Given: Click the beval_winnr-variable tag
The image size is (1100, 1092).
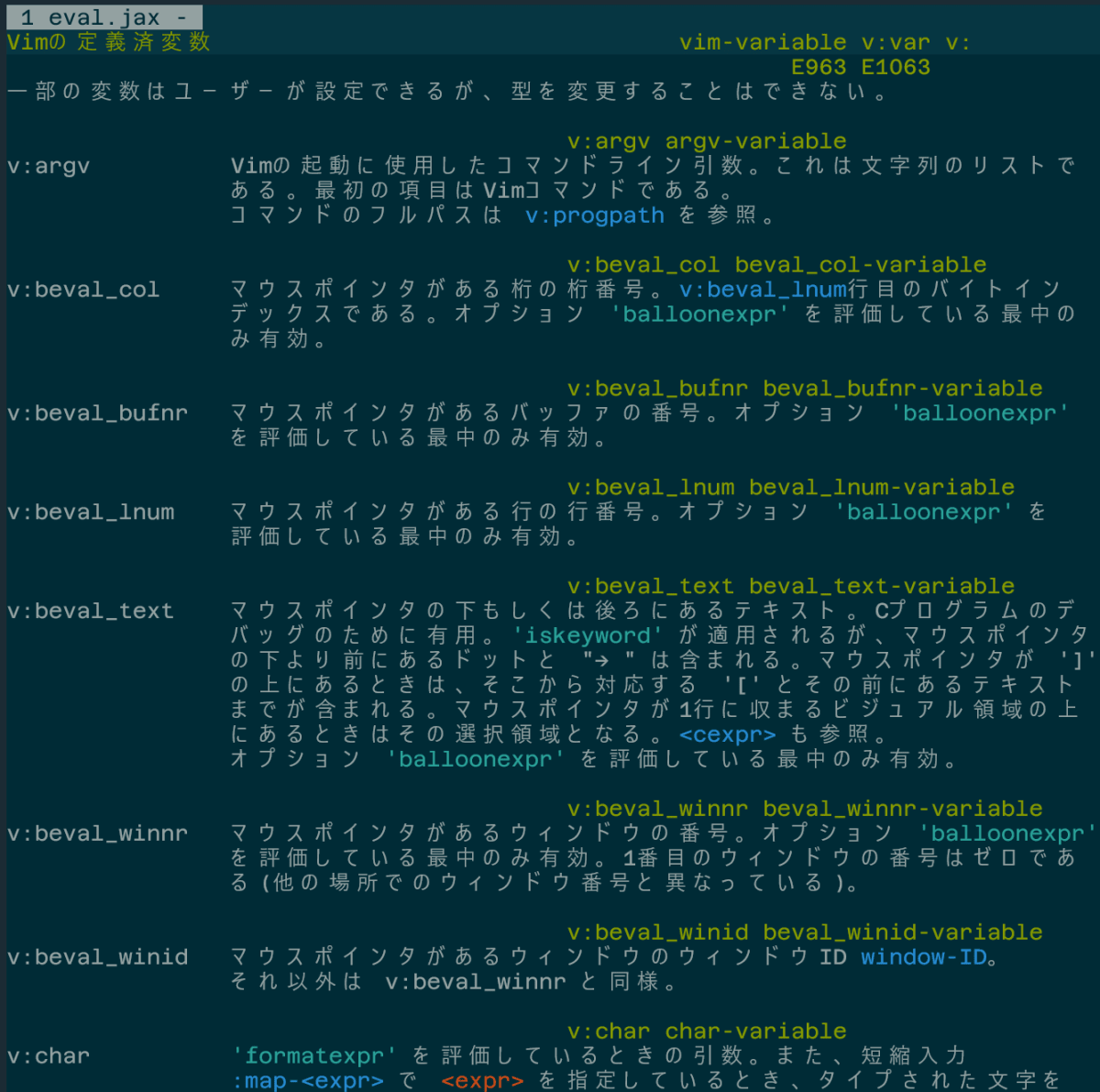Looking at the screenshot, I should pyautogui.click(x=903, y=810).
